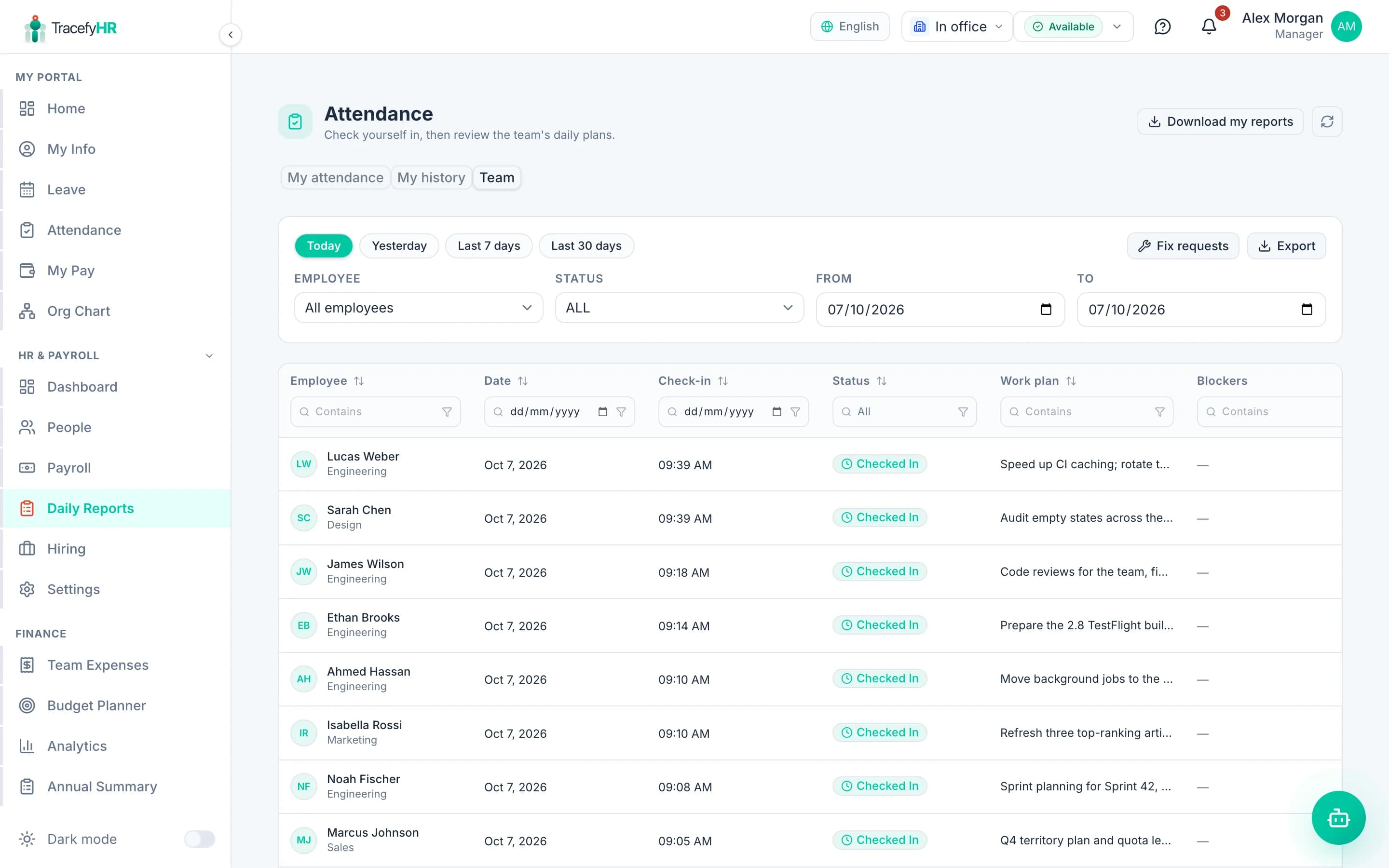Collapse the HR & Payroll section
The width and height of the screenshot is (1389, 868).
coord(209,356)
